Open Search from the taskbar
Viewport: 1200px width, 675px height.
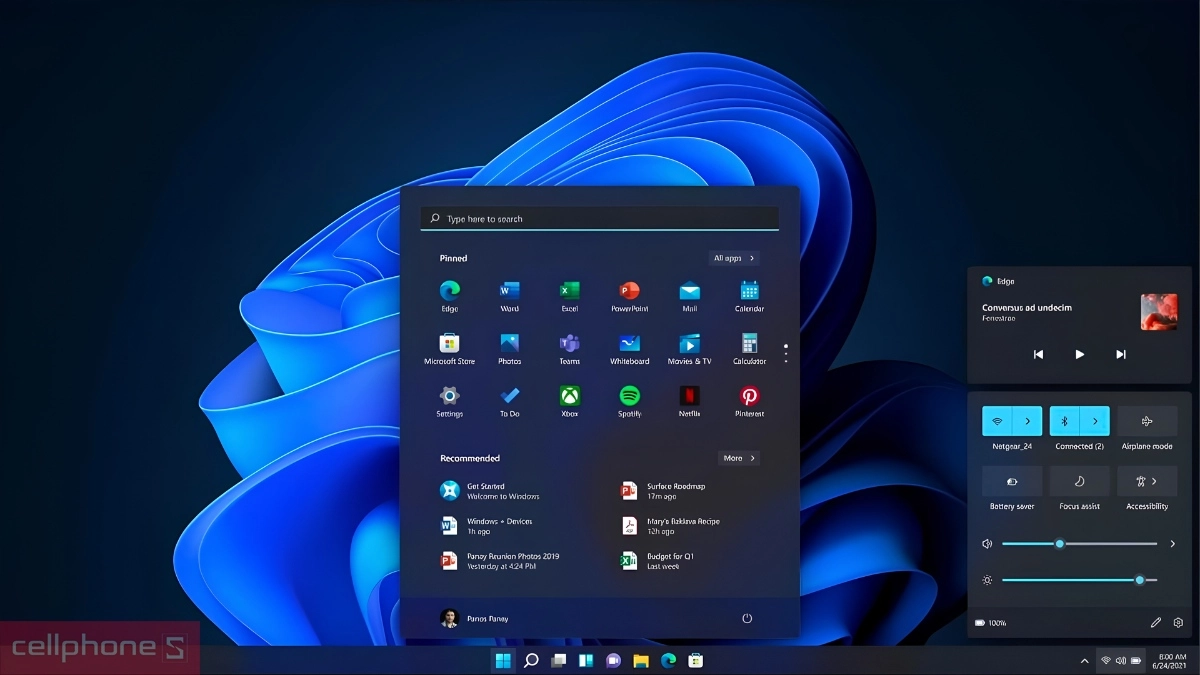click(x=531, y=660)
